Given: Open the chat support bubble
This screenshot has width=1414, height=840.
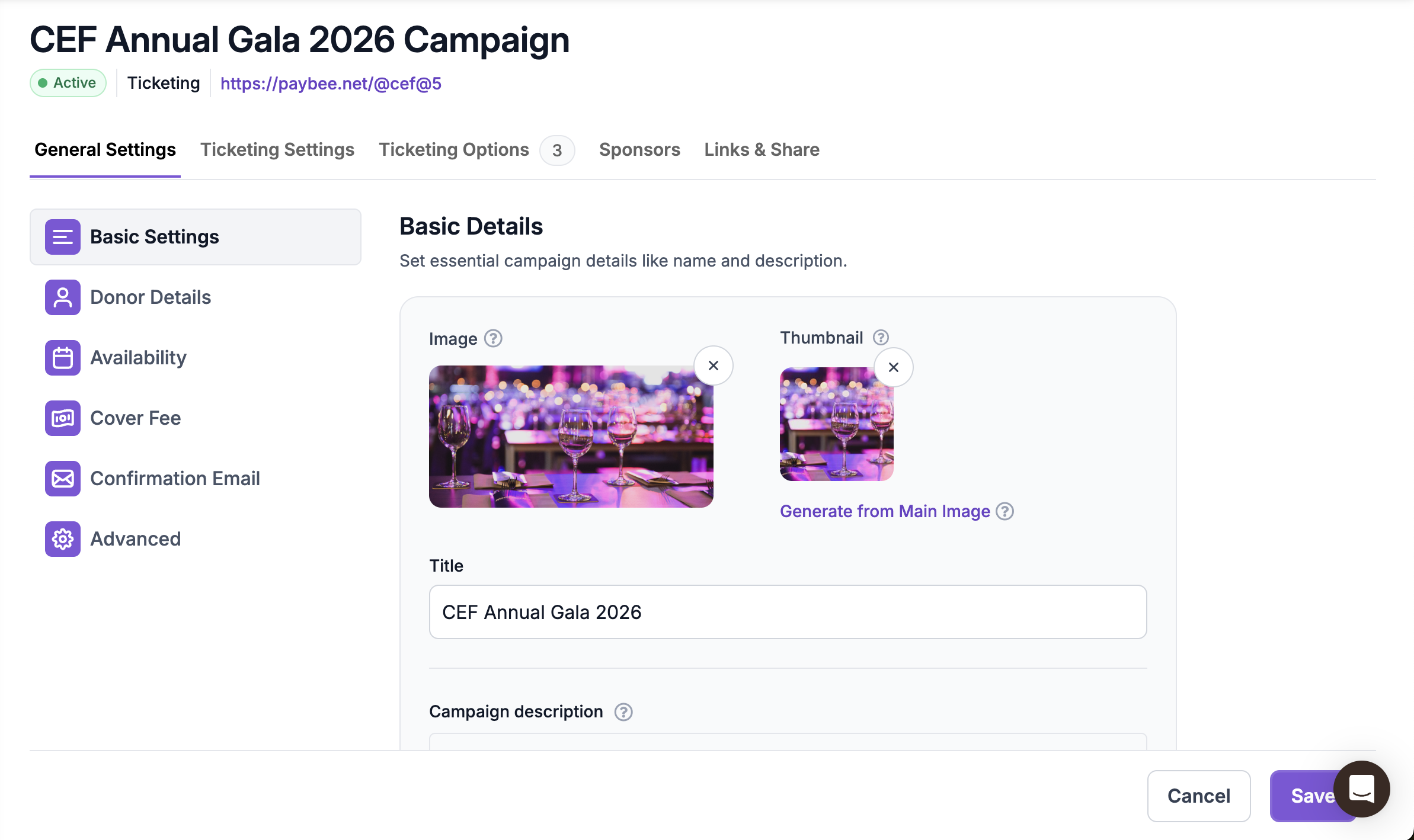Looking at the screenshot, I should [1361, 788].
